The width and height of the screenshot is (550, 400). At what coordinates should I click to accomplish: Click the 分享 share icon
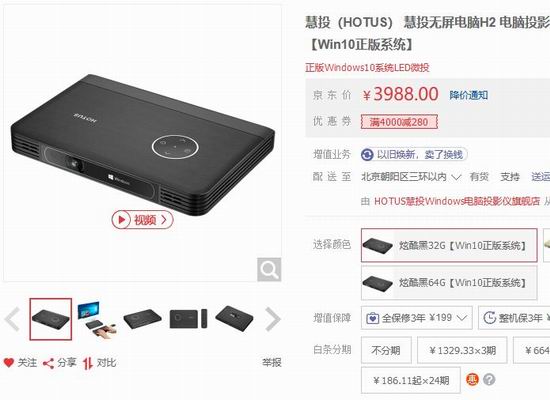tap(48, 363)
